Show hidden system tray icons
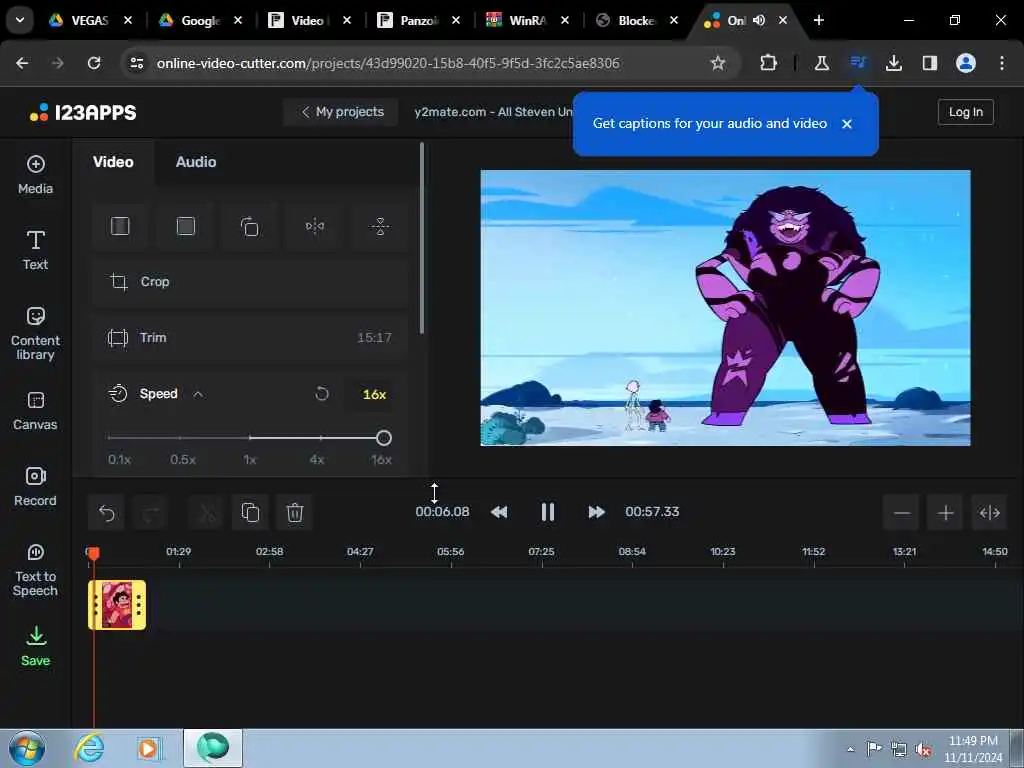The width and height of the screenshot is (1024, 768). tap(850, 750)
